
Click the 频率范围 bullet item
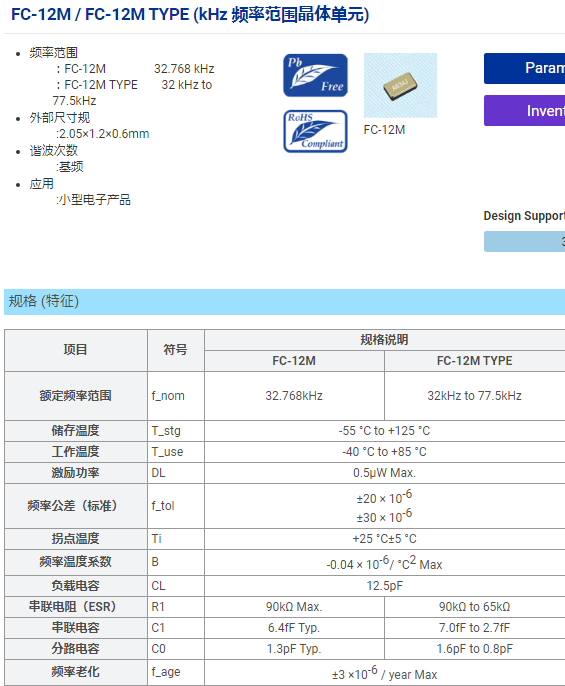[54, 53]
